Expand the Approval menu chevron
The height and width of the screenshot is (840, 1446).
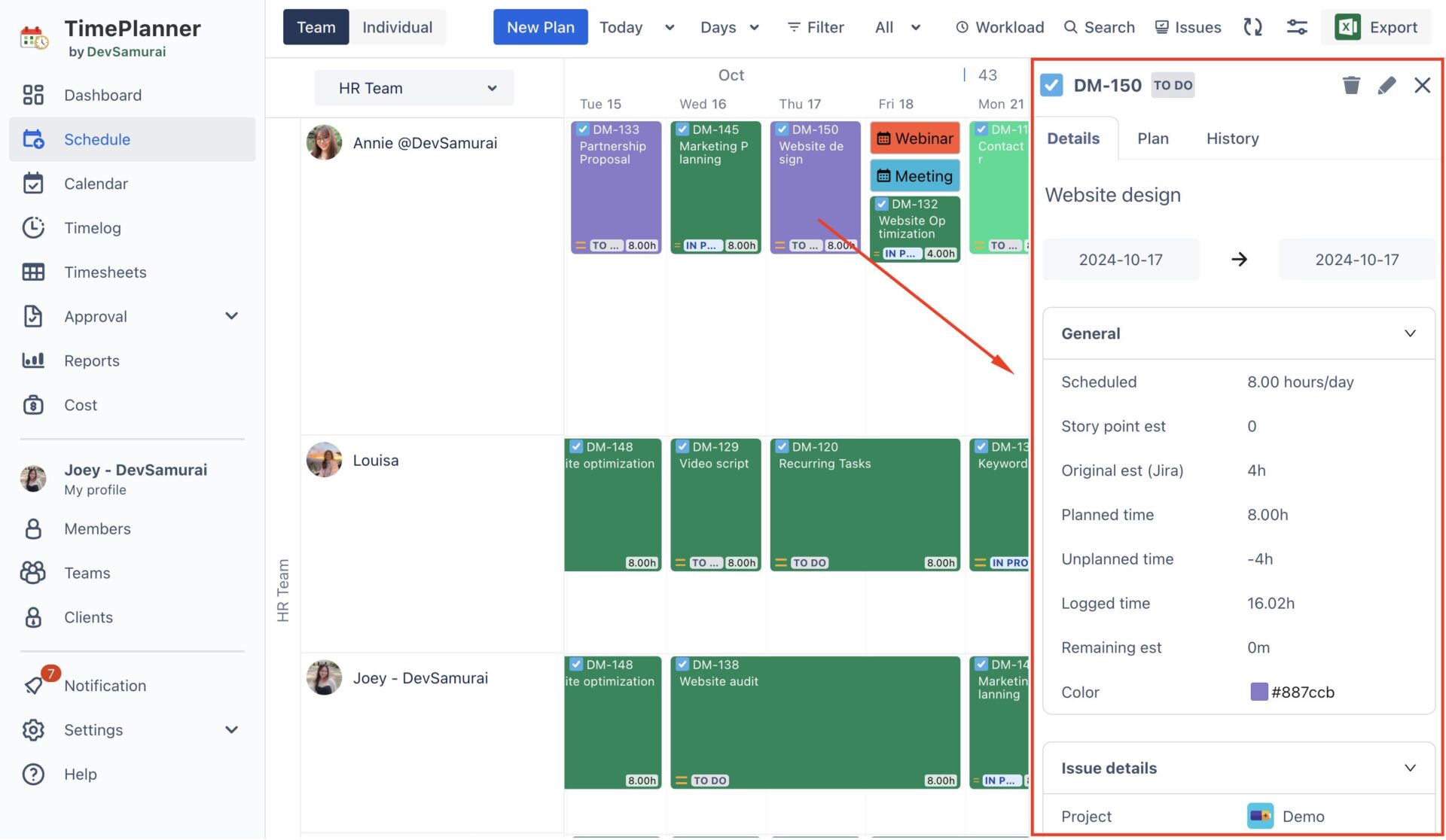point(232,316)
